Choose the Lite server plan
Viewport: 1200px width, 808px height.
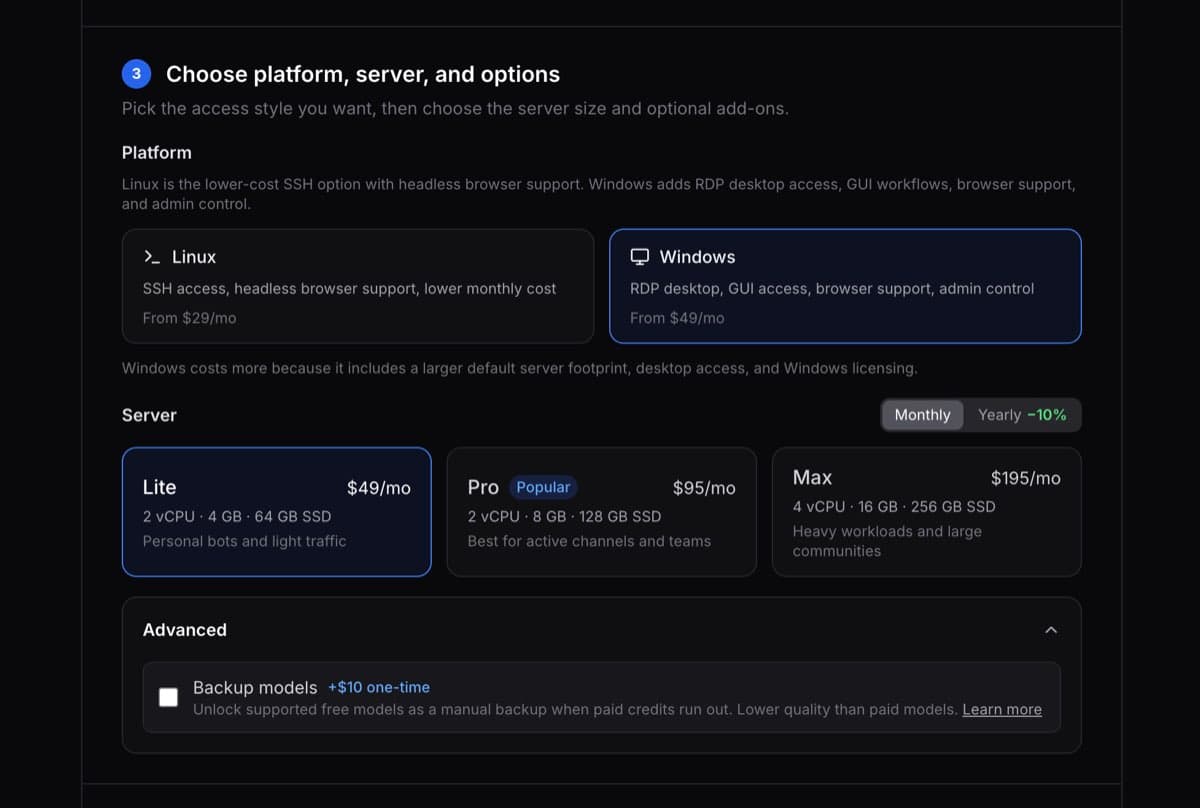click(276, 512)
